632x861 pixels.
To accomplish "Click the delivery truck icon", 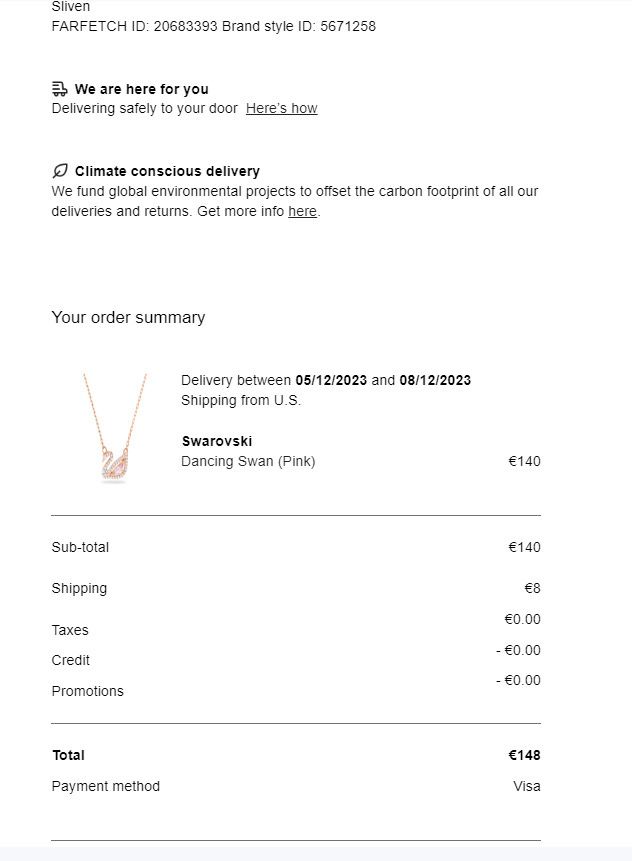I will (59, 89).
